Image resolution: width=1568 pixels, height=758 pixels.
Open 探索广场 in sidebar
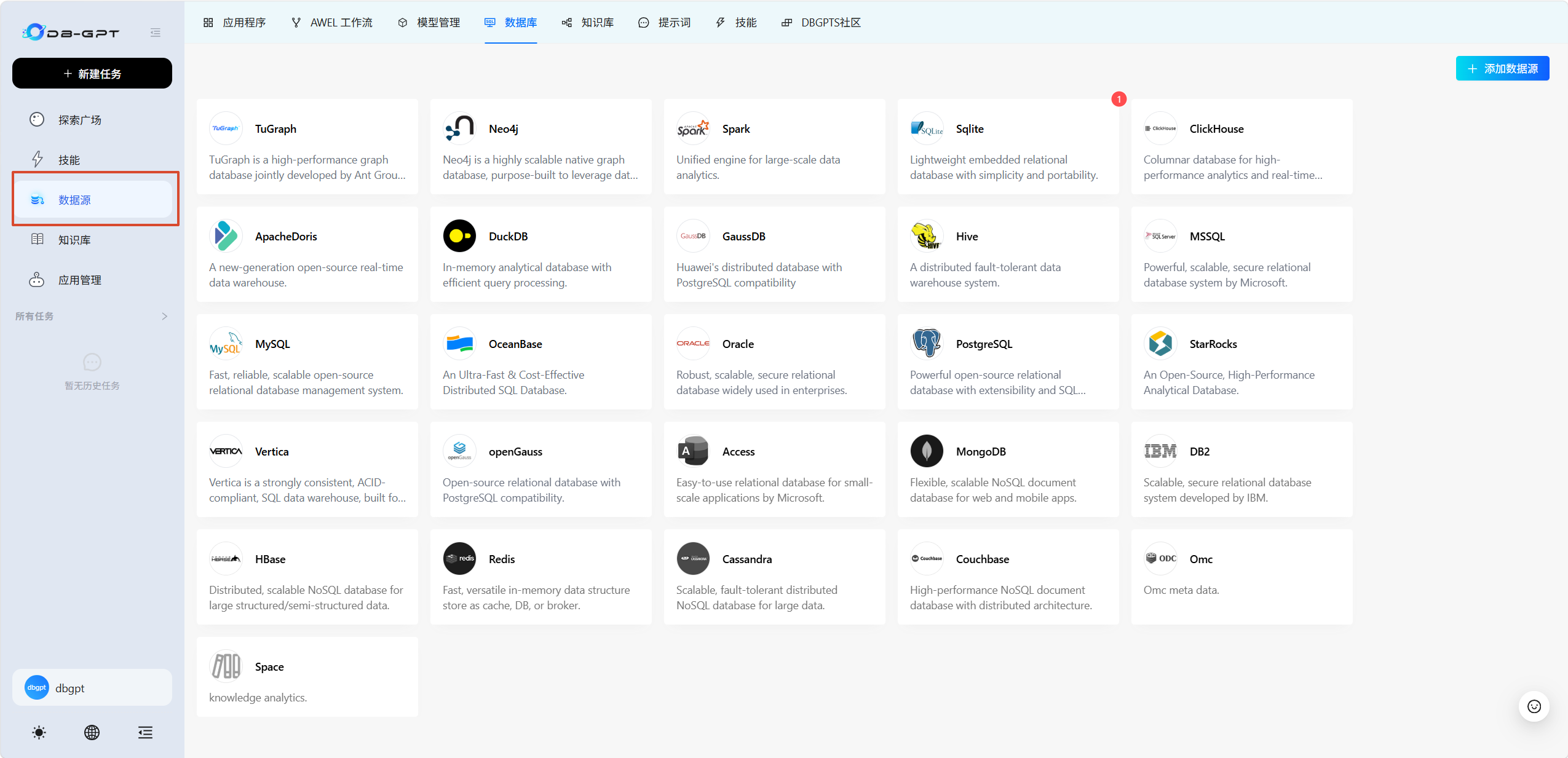coord(92,120)
